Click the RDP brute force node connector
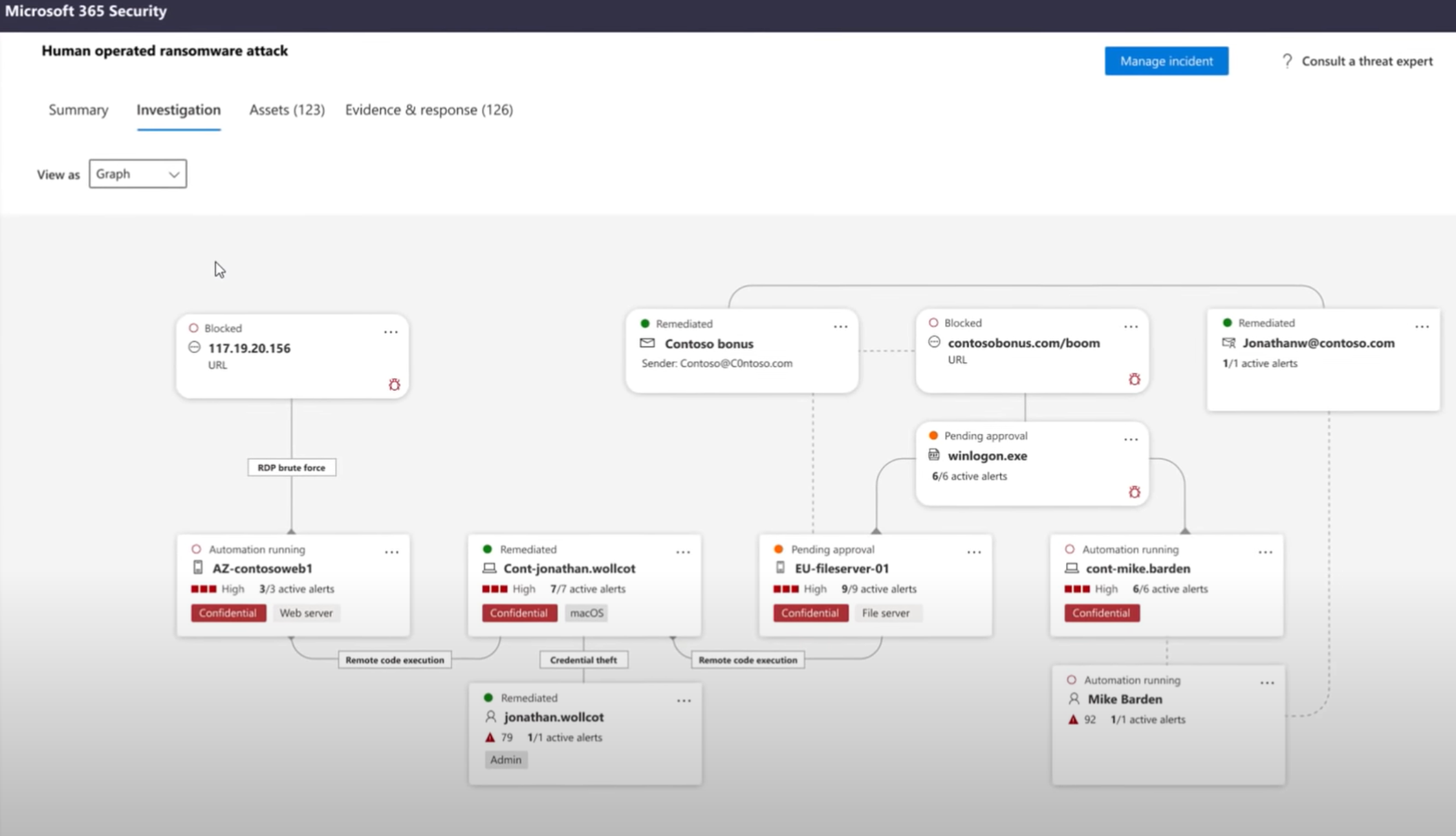1456x836 pixels. [x=291, y=467]
